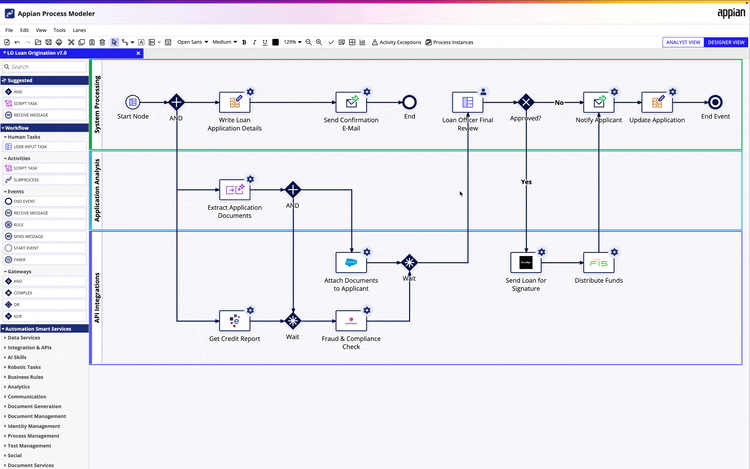Open the Lanes menu
750x469 pixels.
(79, 30)
